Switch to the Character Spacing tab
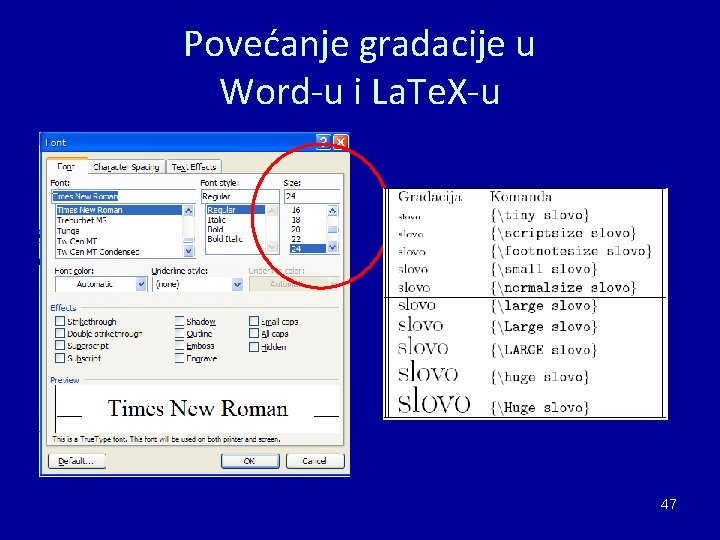This screenshot has width=720, height=540. 126,167
